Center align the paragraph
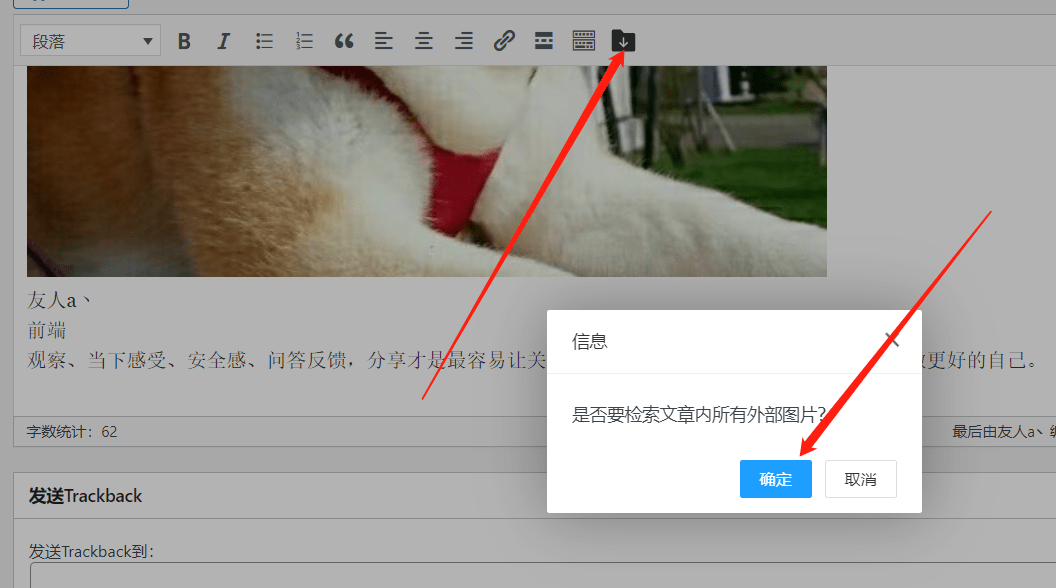Image resolution: width=1056 pixels, height=588 pixels. click(423, 40)
